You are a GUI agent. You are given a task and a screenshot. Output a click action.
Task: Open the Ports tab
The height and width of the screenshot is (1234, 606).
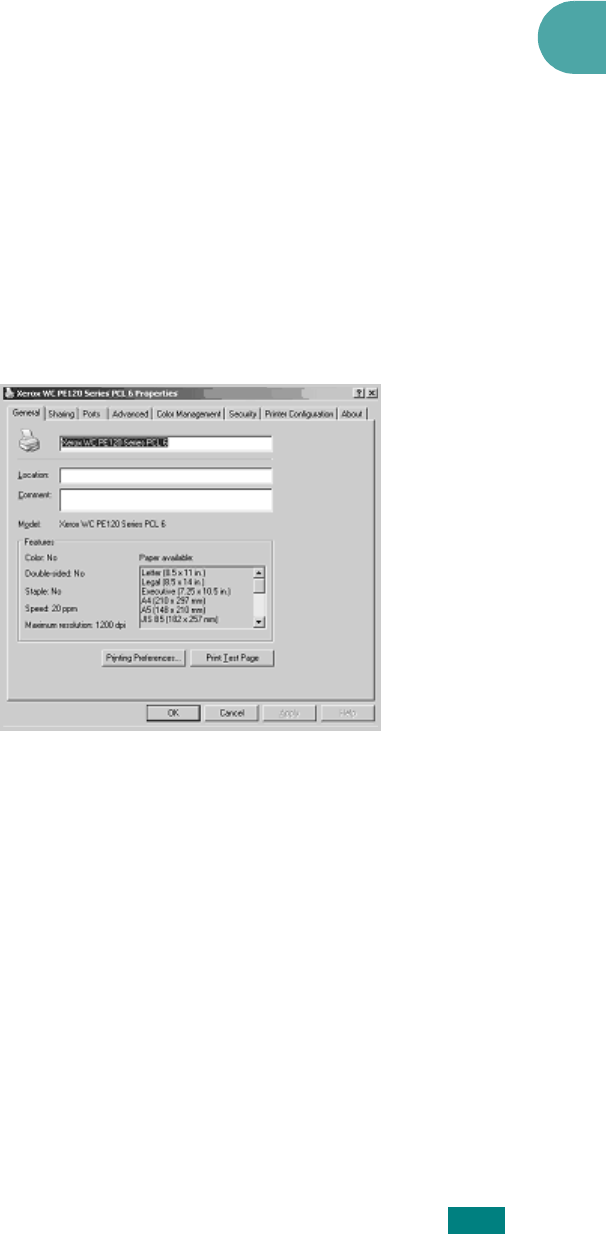[x=92, y=414]
